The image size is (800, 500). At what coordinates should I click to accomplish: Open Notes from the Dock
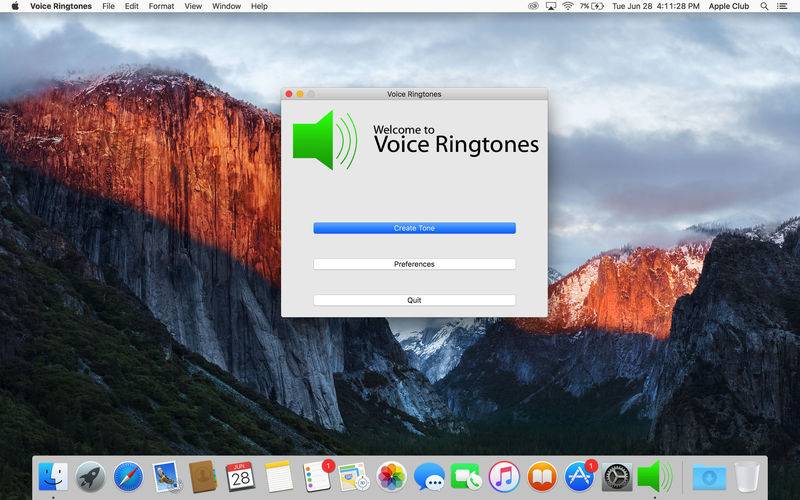(278, 477)
